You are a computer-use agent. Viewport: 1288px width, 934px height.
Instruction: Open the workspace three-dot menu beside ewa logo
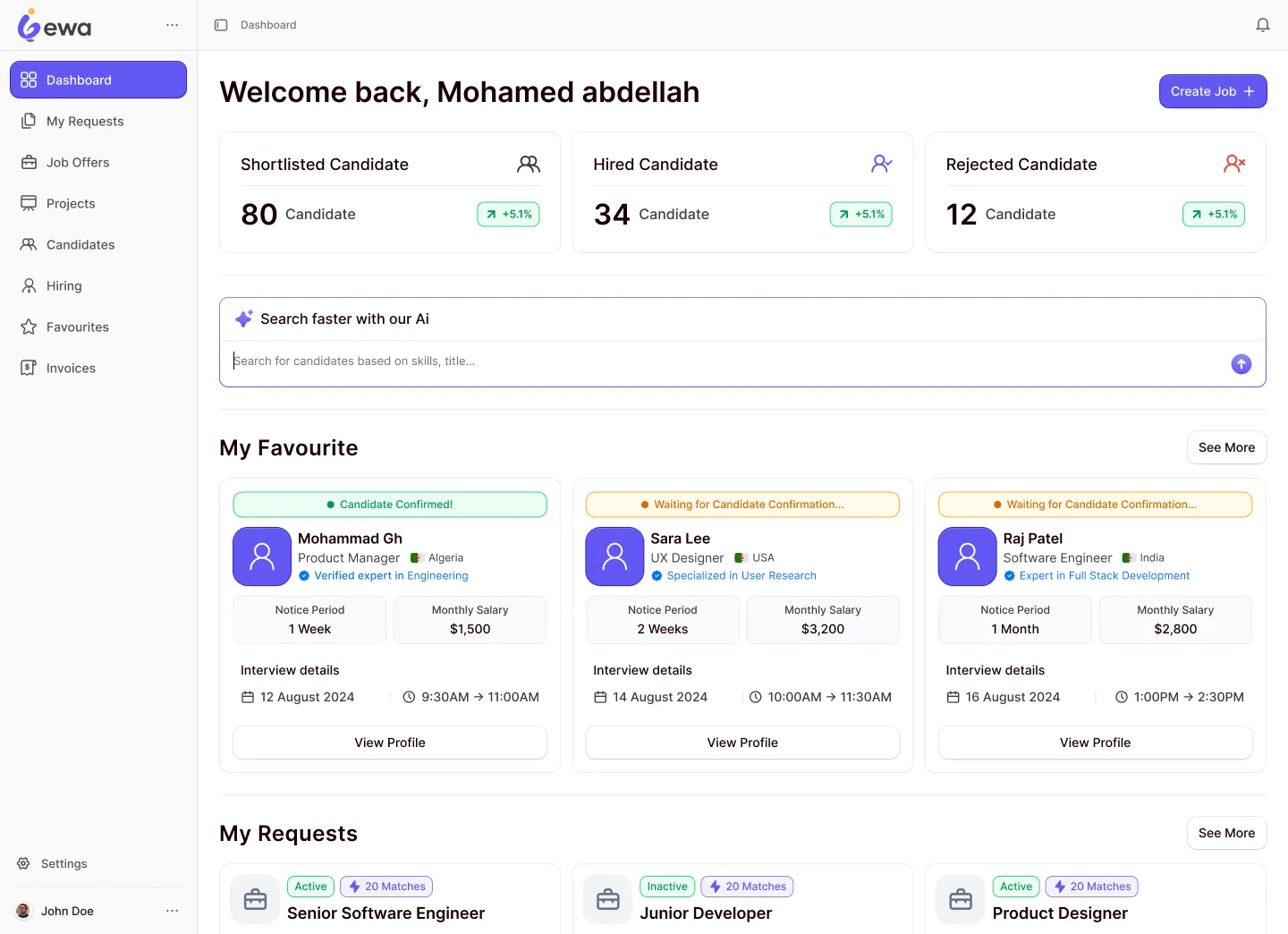pos(173,25)
